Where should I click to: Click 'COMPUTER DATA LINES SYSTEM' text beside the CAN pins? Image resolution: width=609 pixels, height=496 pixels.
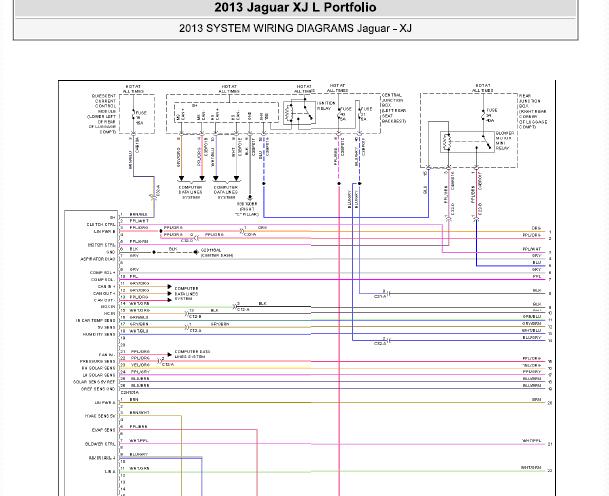click(186, 294)
